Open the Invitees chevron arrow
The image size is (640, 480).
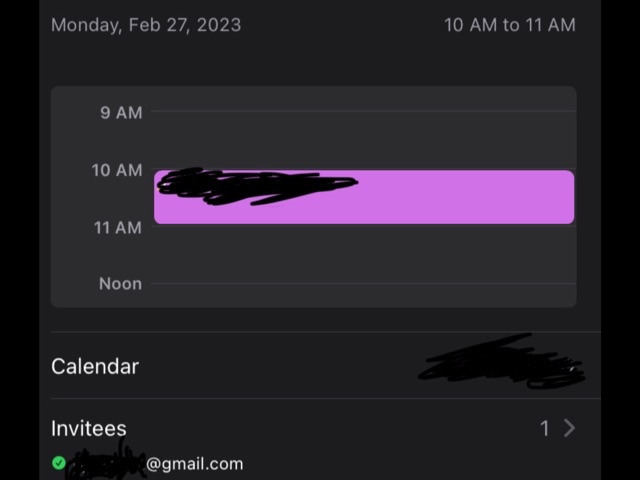pyautogui.click(x=569, y=428)
